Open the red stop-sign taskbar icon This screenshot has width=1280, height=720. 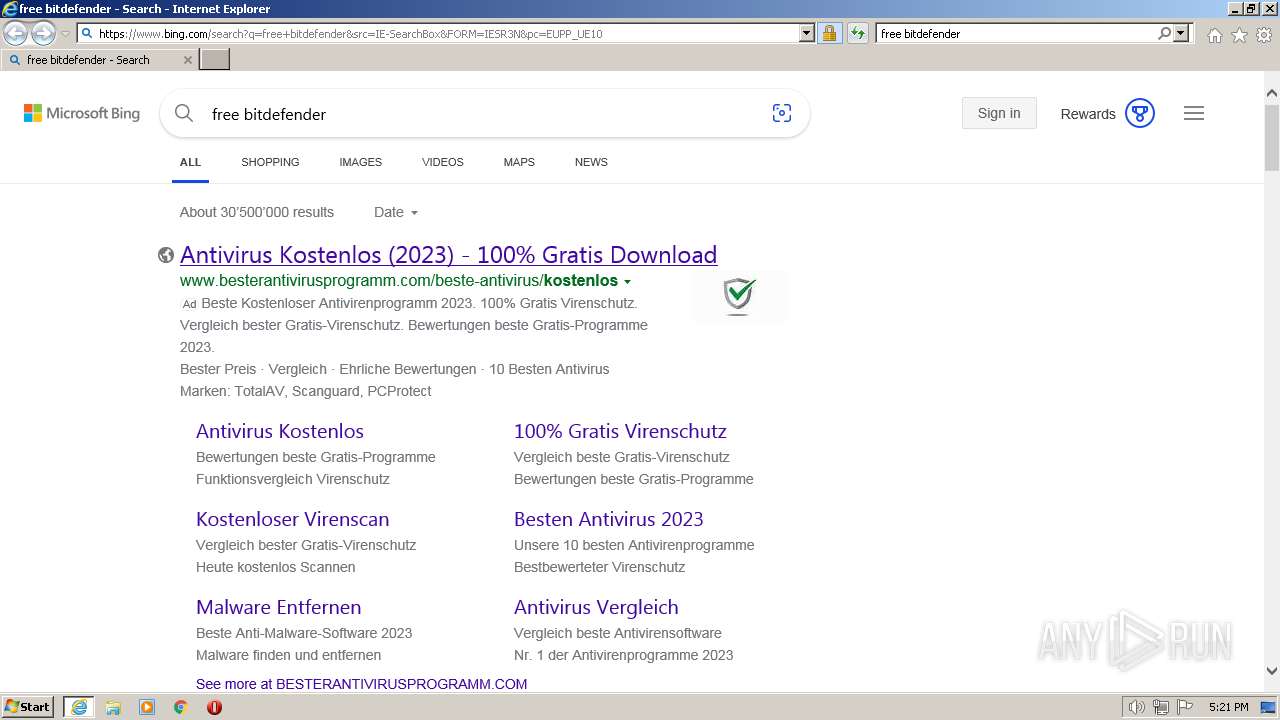coord(214,707)
